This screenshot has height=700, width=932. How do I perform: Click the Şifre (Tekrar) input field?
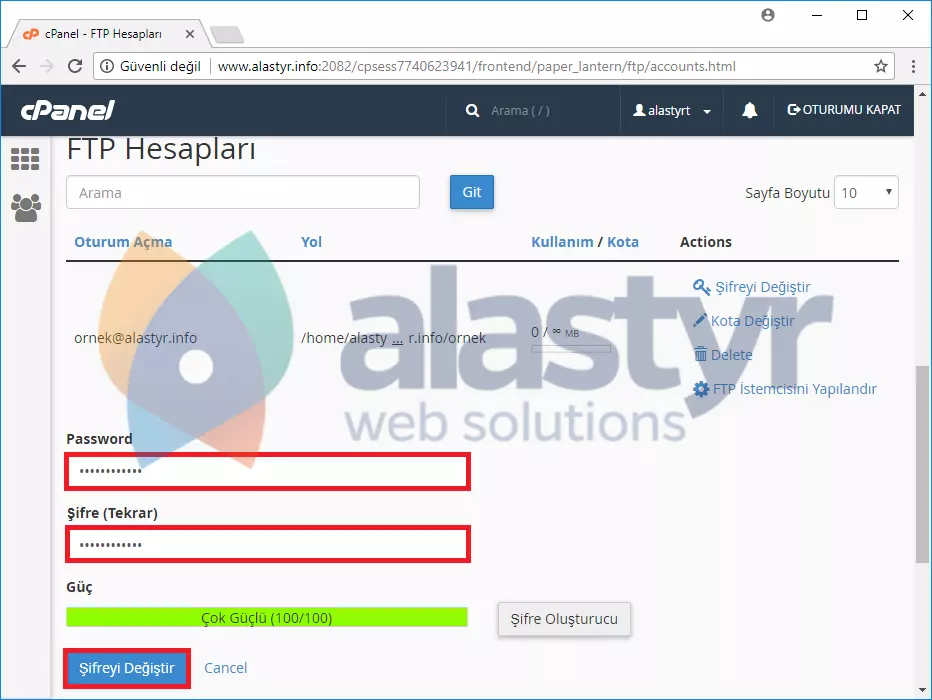268,545
